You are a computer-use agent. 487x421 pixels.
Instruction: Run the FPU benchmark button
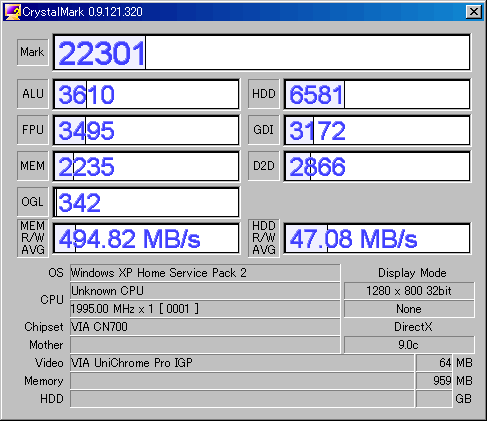point(33,129)
